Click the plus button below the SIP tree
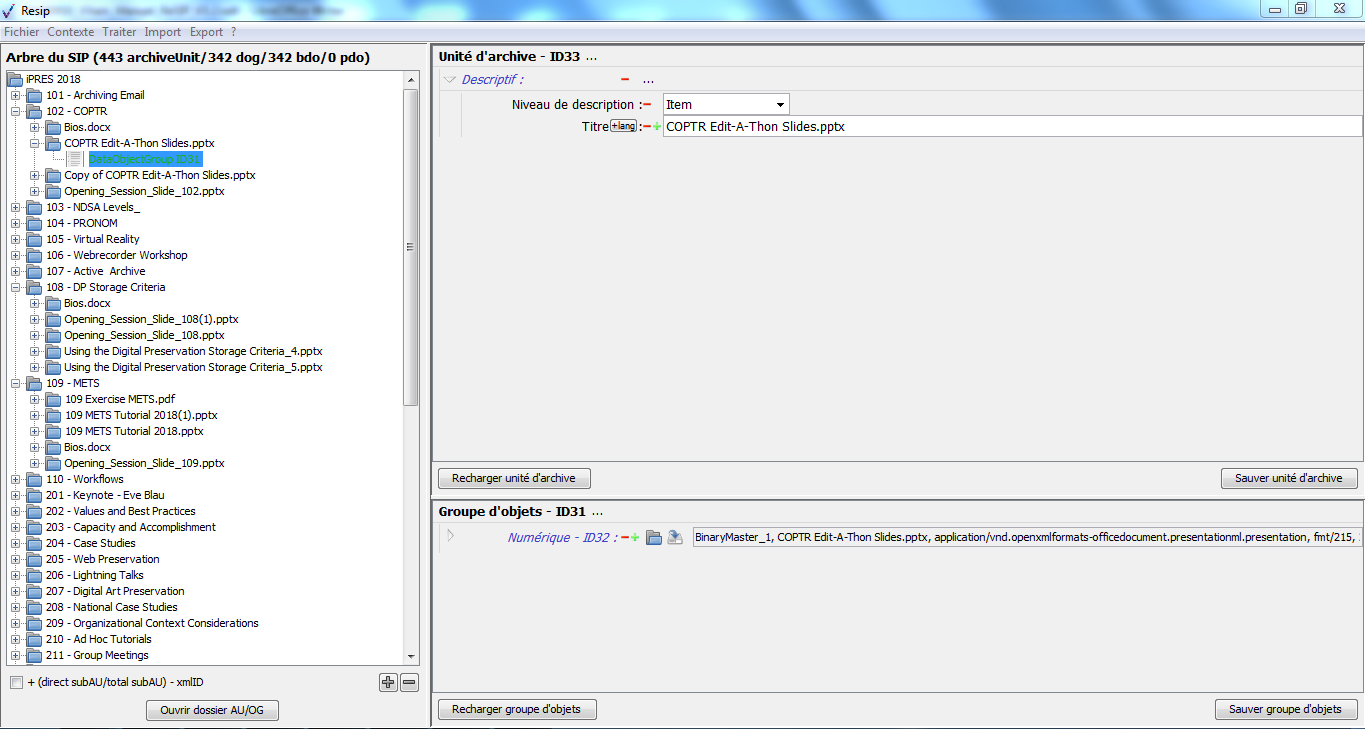The image size is (1365, 729). tap(388, 683)
